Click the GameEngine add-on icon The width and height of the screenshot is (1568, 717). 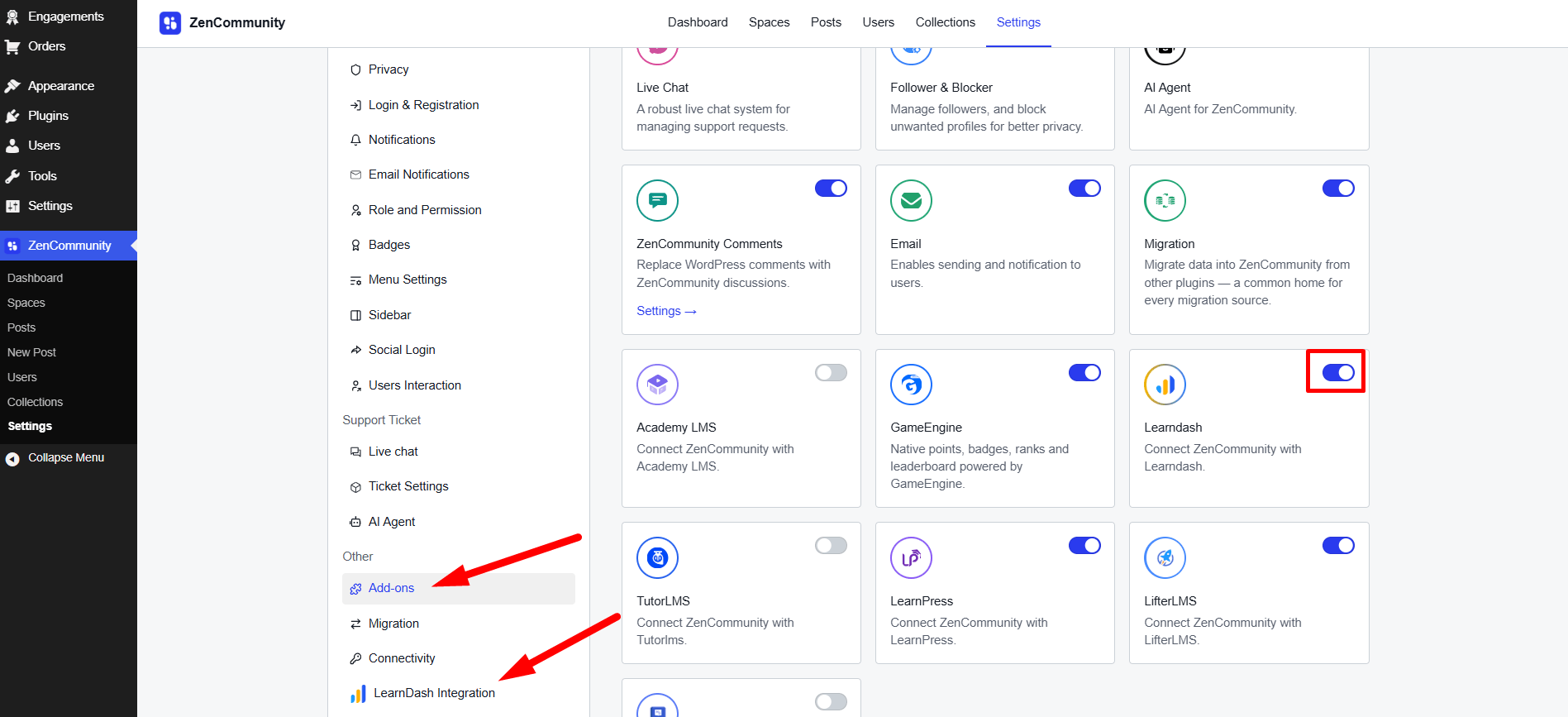tap(912, 385)
